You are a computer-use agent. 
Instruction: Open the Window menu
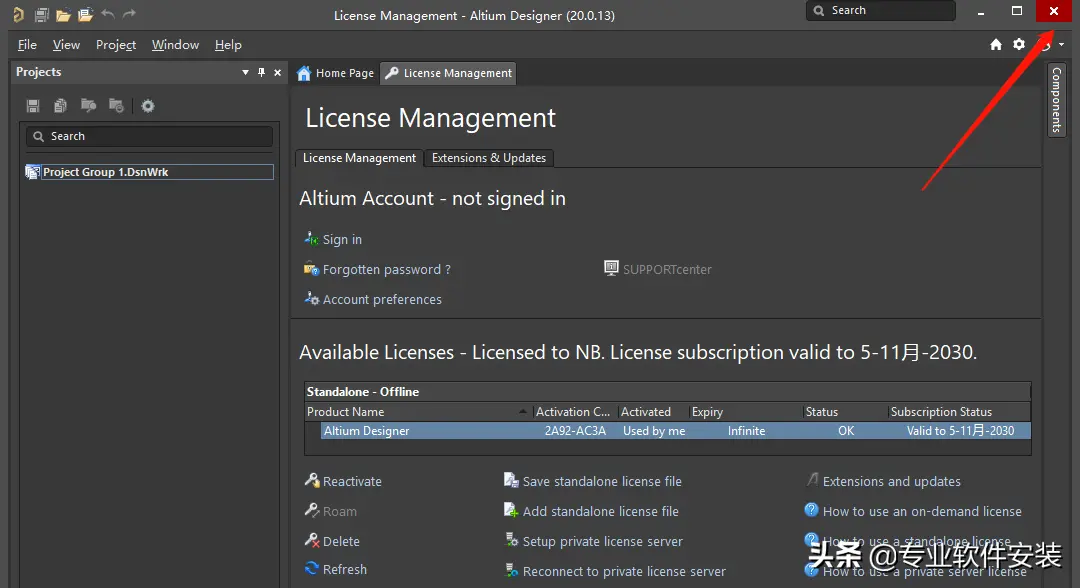(x=176, y=45)
